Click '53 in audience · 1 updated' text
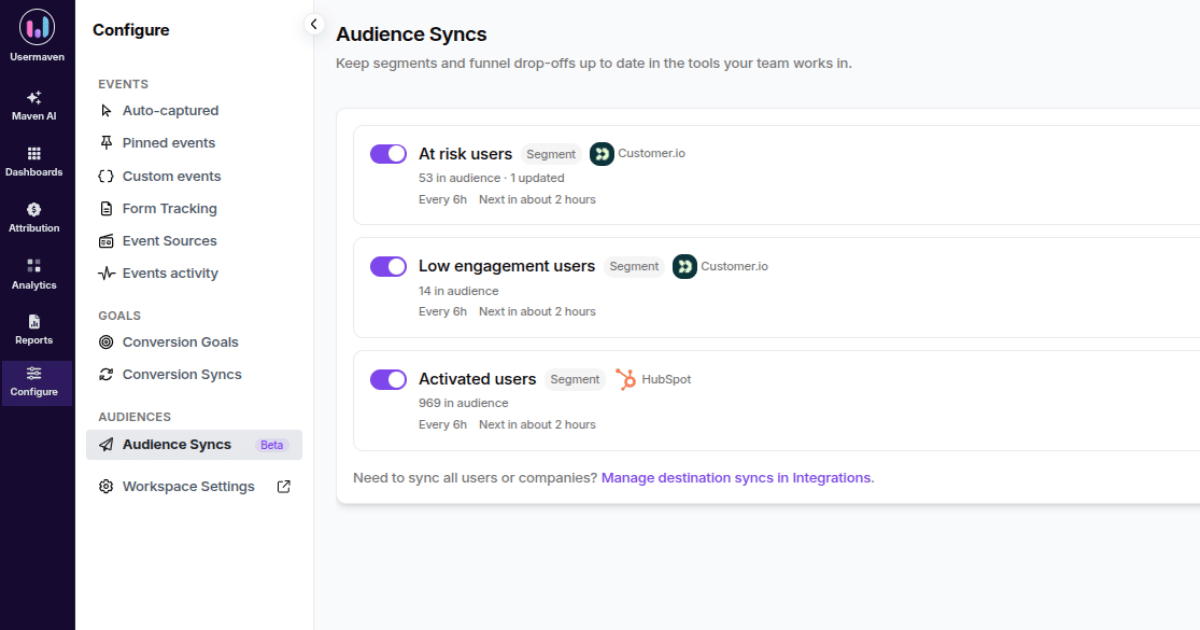The width and height of the screenshot is (1200, 630). pos(491,178)
